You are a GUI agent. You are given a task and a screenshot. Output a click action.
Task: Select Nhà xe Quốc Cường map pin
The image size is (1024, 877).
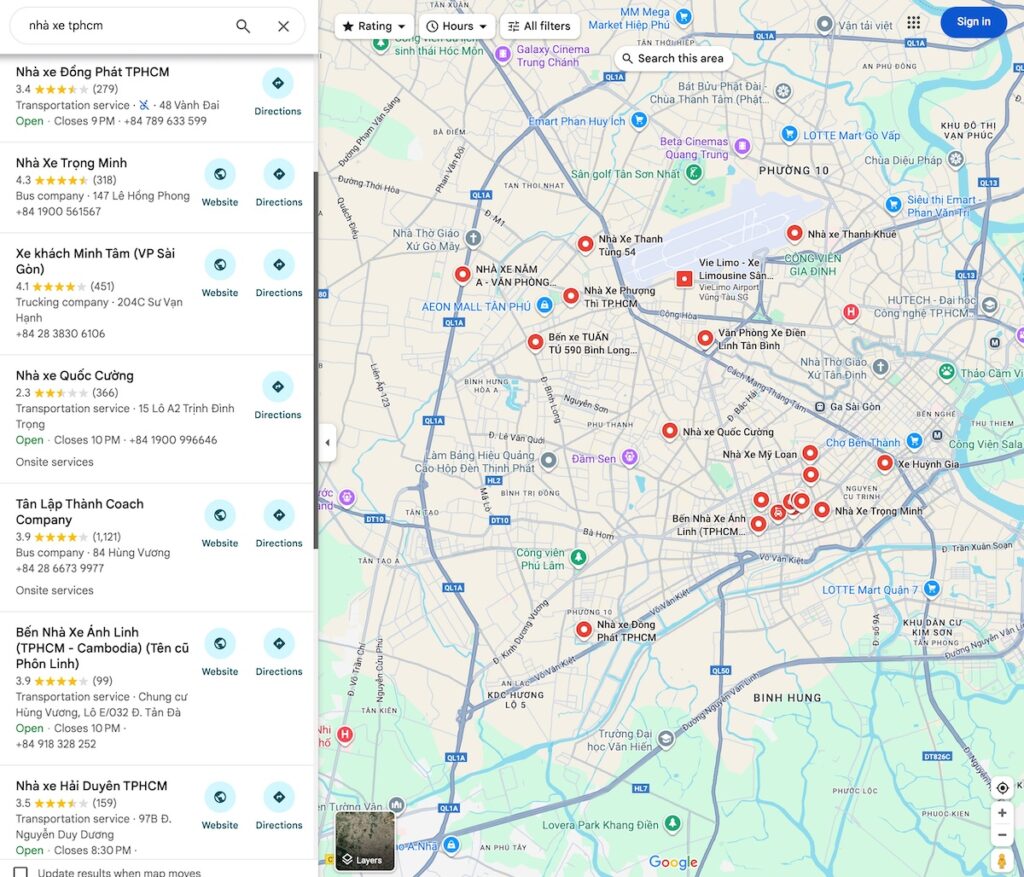[669, 430]
